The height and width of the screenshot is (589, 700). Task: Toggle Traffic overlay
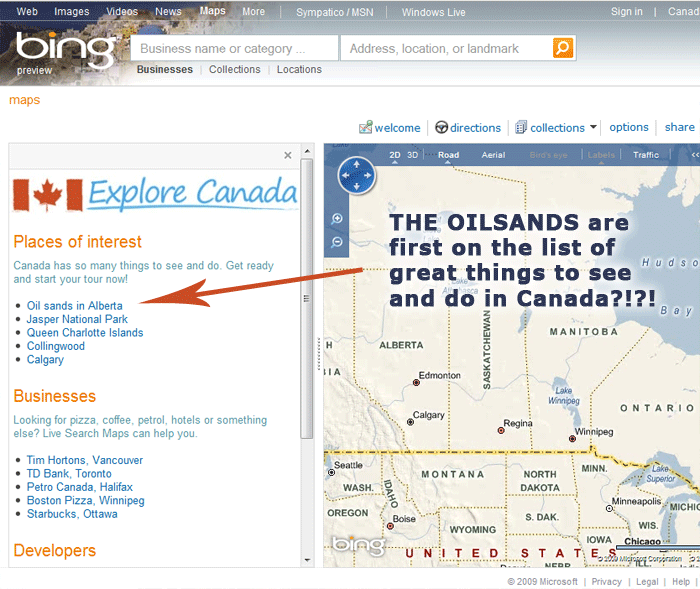[x=646, y=155]
